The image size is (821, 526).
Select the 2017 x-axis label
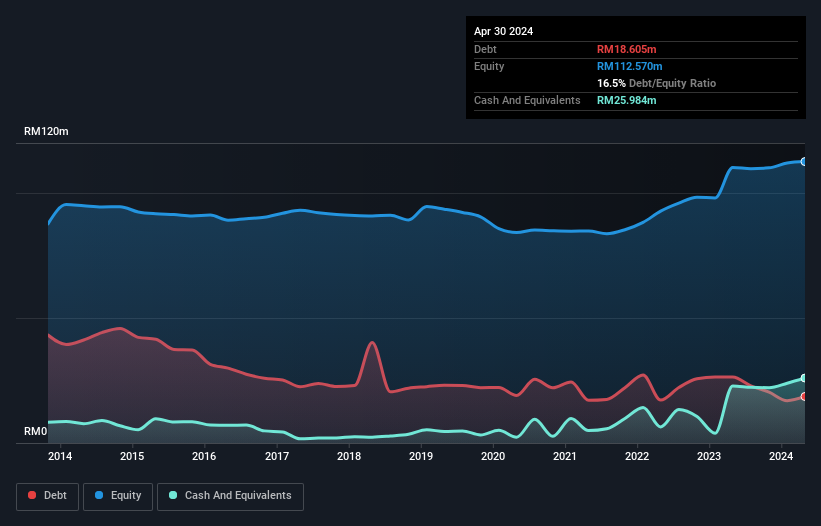277,456
